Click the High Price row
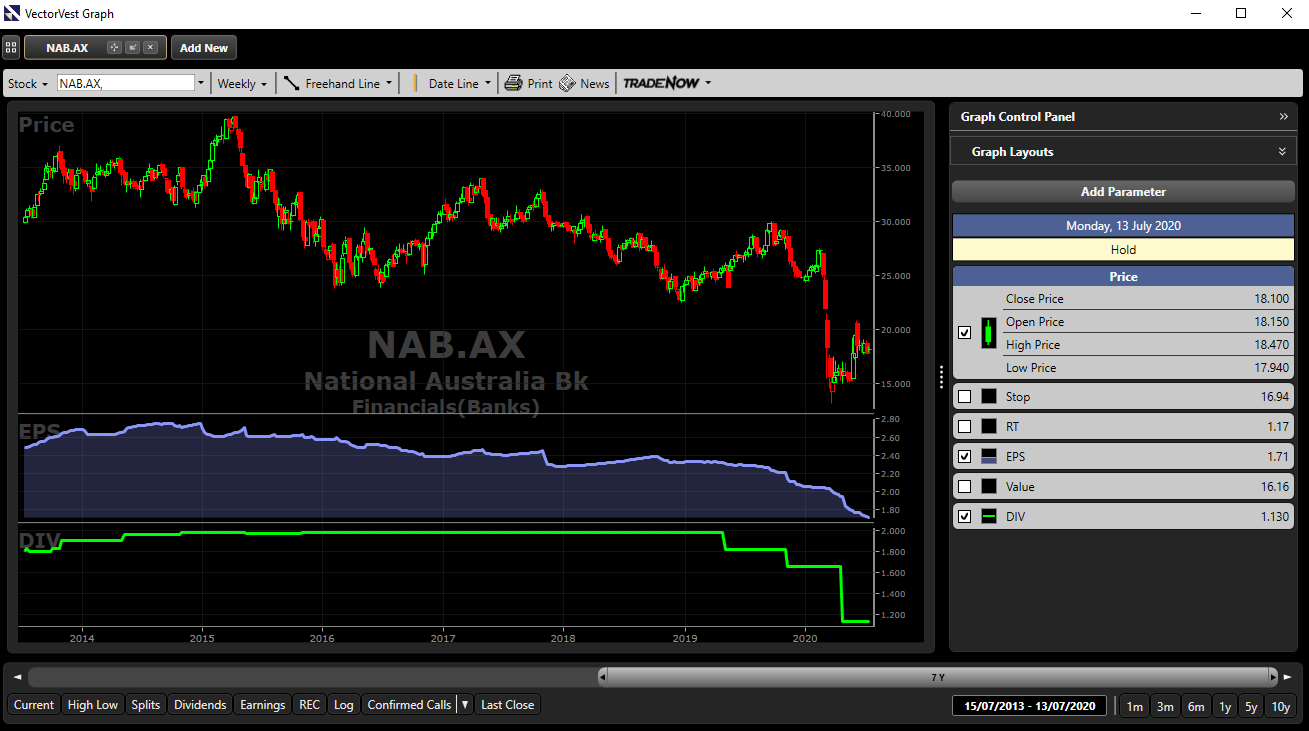This screenshot has width=1309, height=731. click(1147, 345)
